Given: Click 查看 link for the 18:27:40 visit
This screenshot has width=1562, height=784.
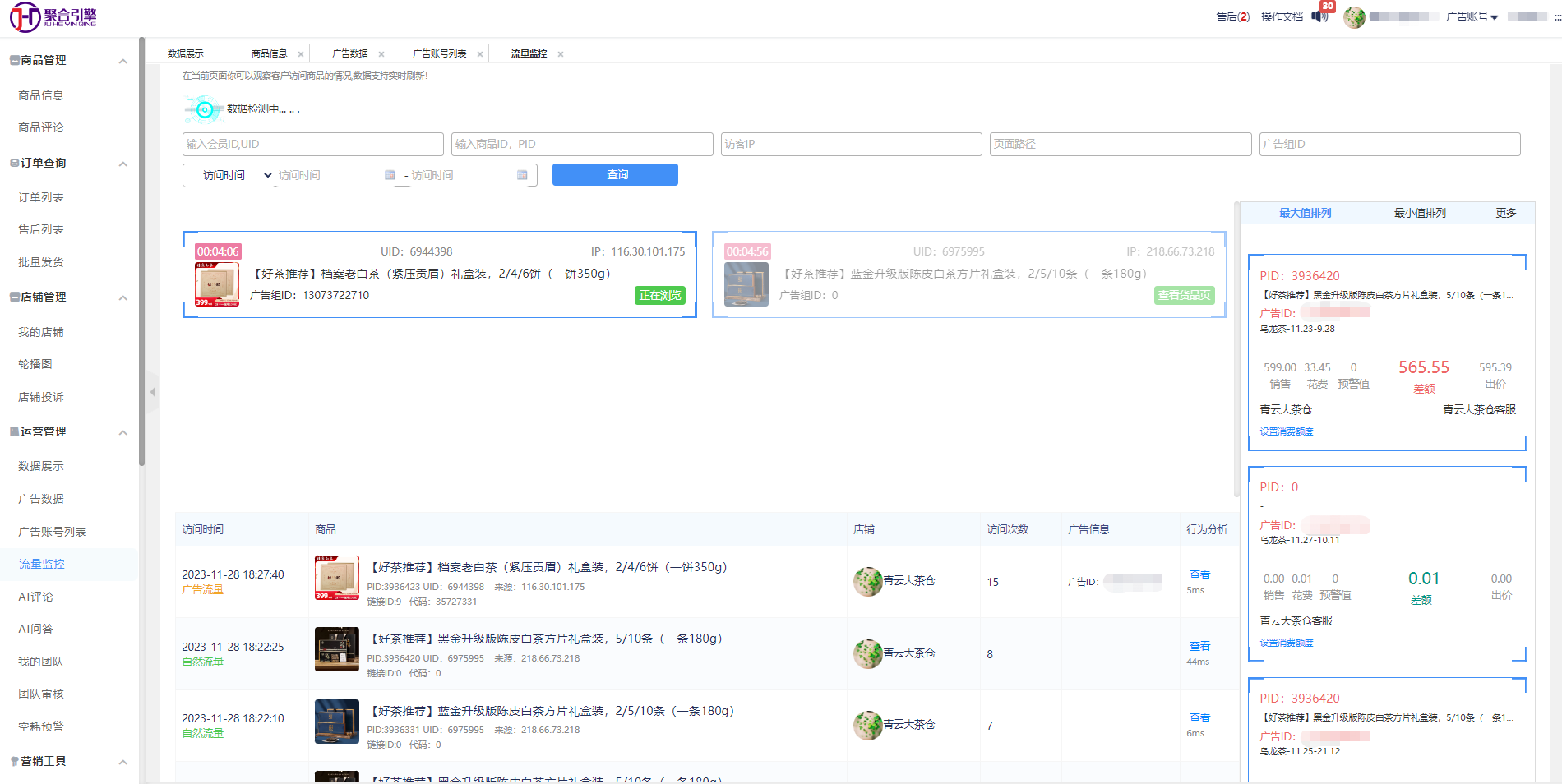Looking at the screenshot, I should pyautogui.click(x=1199, y=574).
